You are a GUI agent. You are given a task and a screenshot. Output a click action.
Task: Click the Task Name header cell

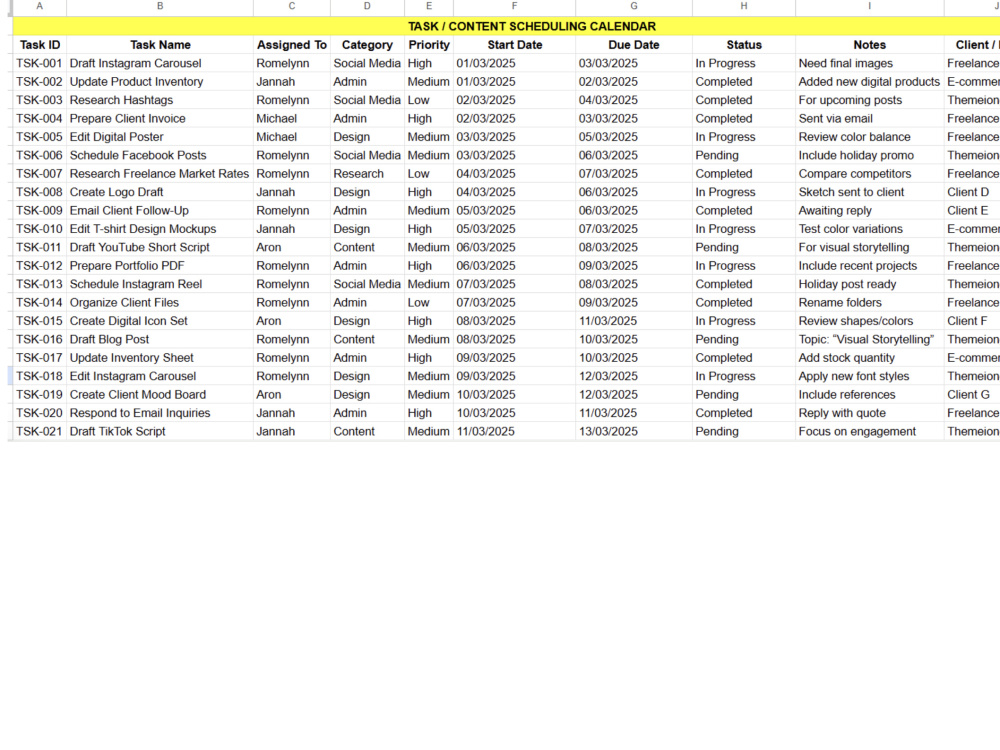[x=159, y=45]
